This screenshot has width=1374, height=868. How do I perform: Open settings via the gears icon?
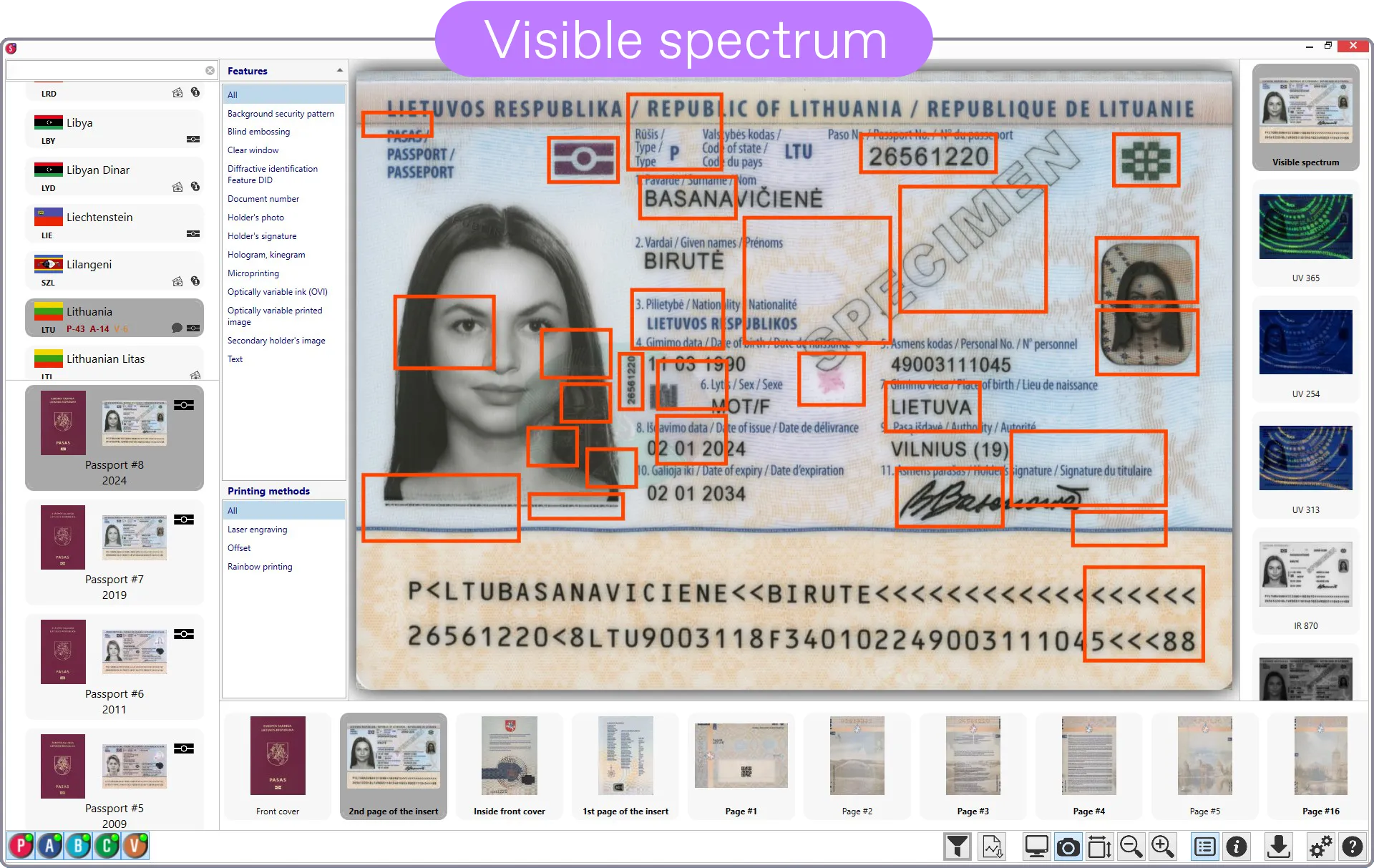click(x=1320, y=847)
